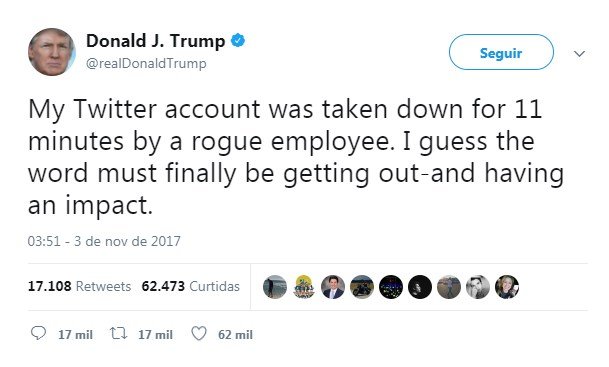Viewport: 609px width, 367px height.
Task: Expand the tweet options chevron
Action: click(x=579, y=53)
